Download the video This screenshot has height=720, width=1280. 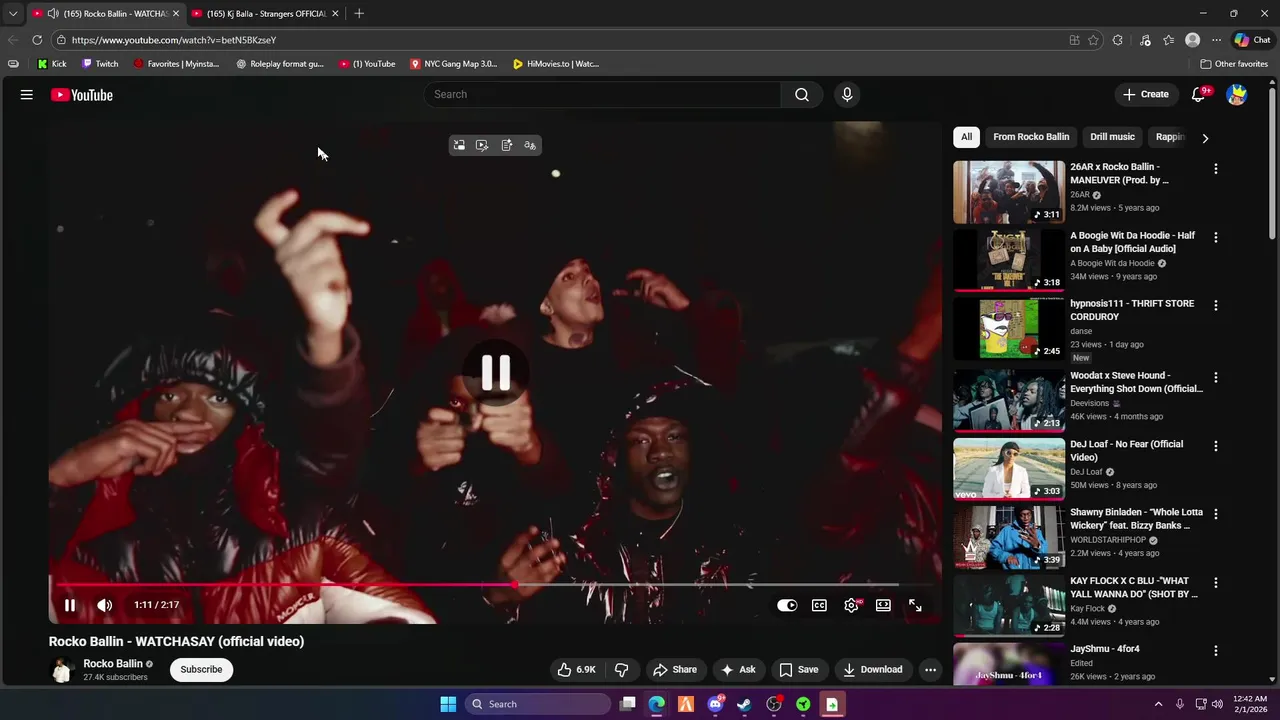pyautogui.click(x=872, y=670)
